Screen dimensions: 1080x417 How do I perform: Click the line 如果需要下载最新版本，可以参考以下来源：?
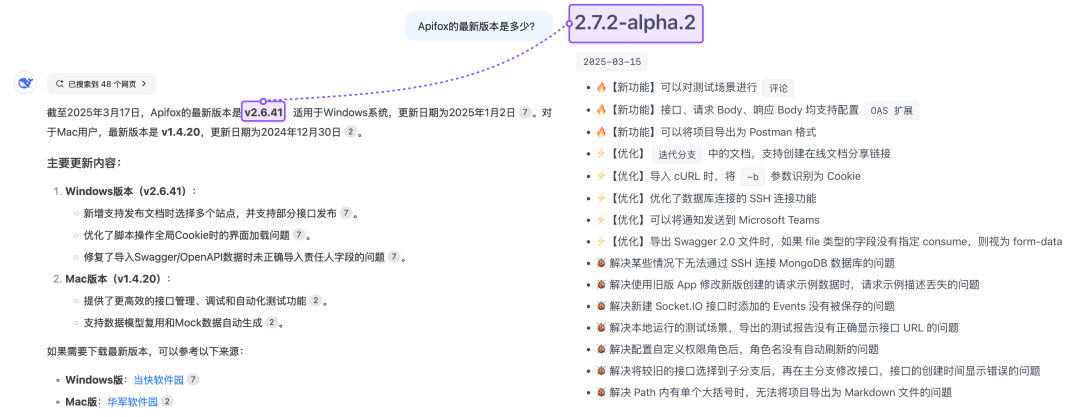145,351
